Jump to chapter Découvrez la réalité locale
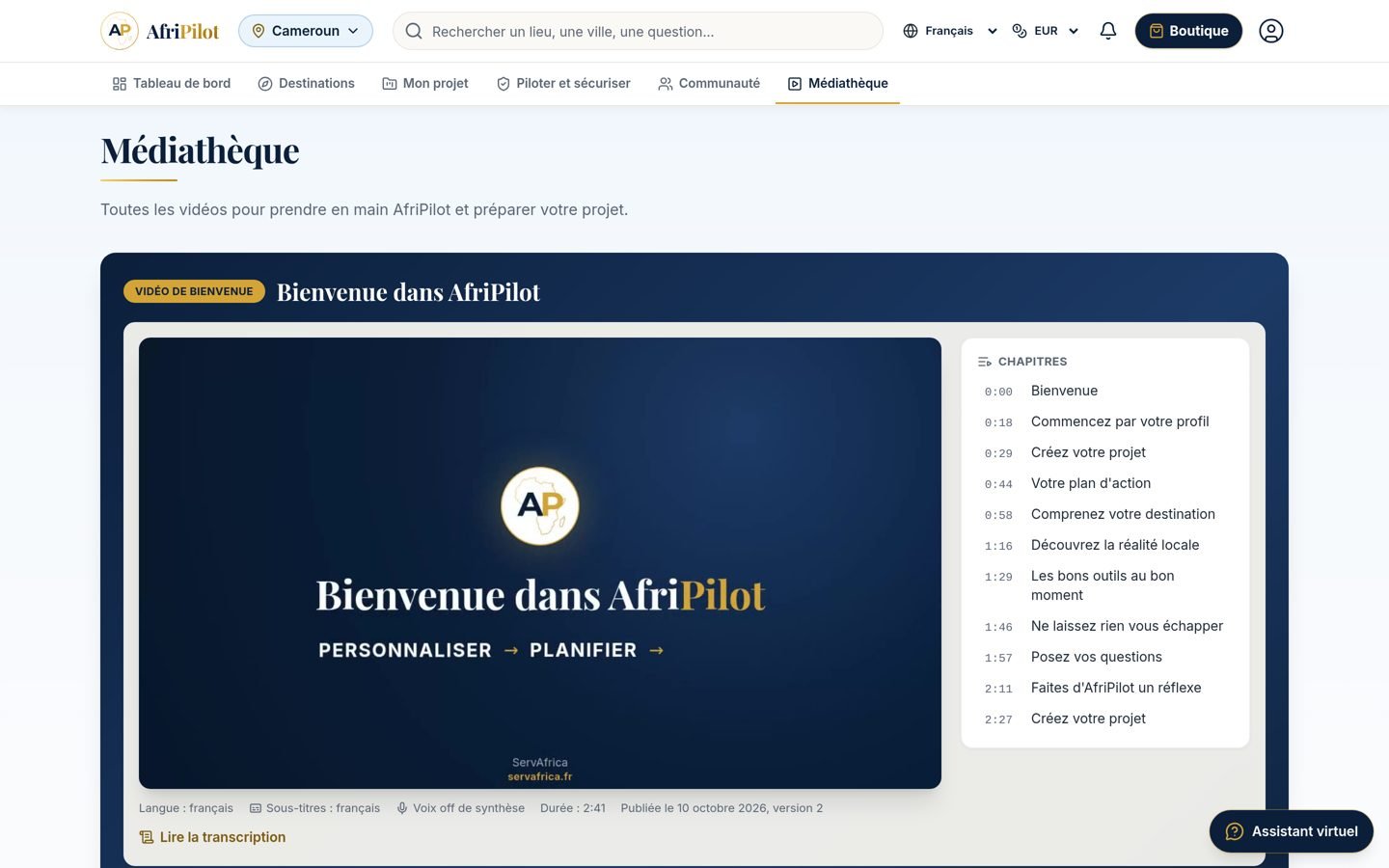This screenshot has height=868, width=1389. [x=1105, y=545]
